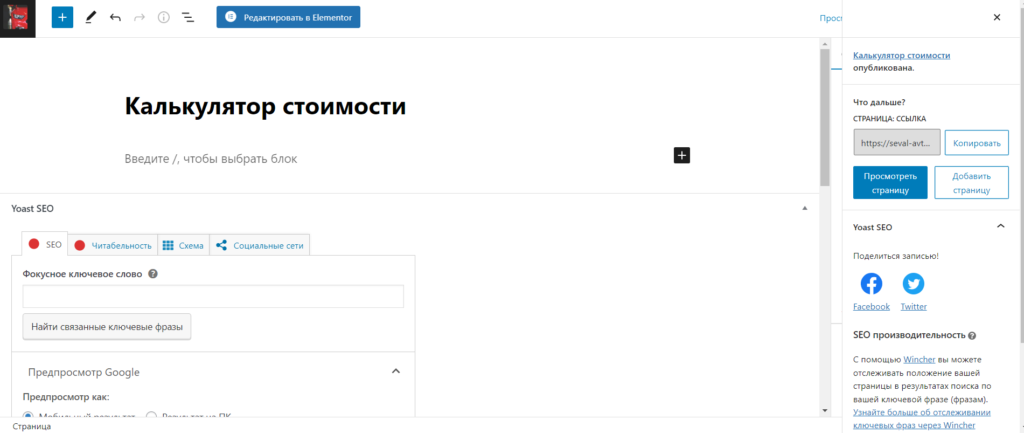Select the pencil Tools icon

90,18
